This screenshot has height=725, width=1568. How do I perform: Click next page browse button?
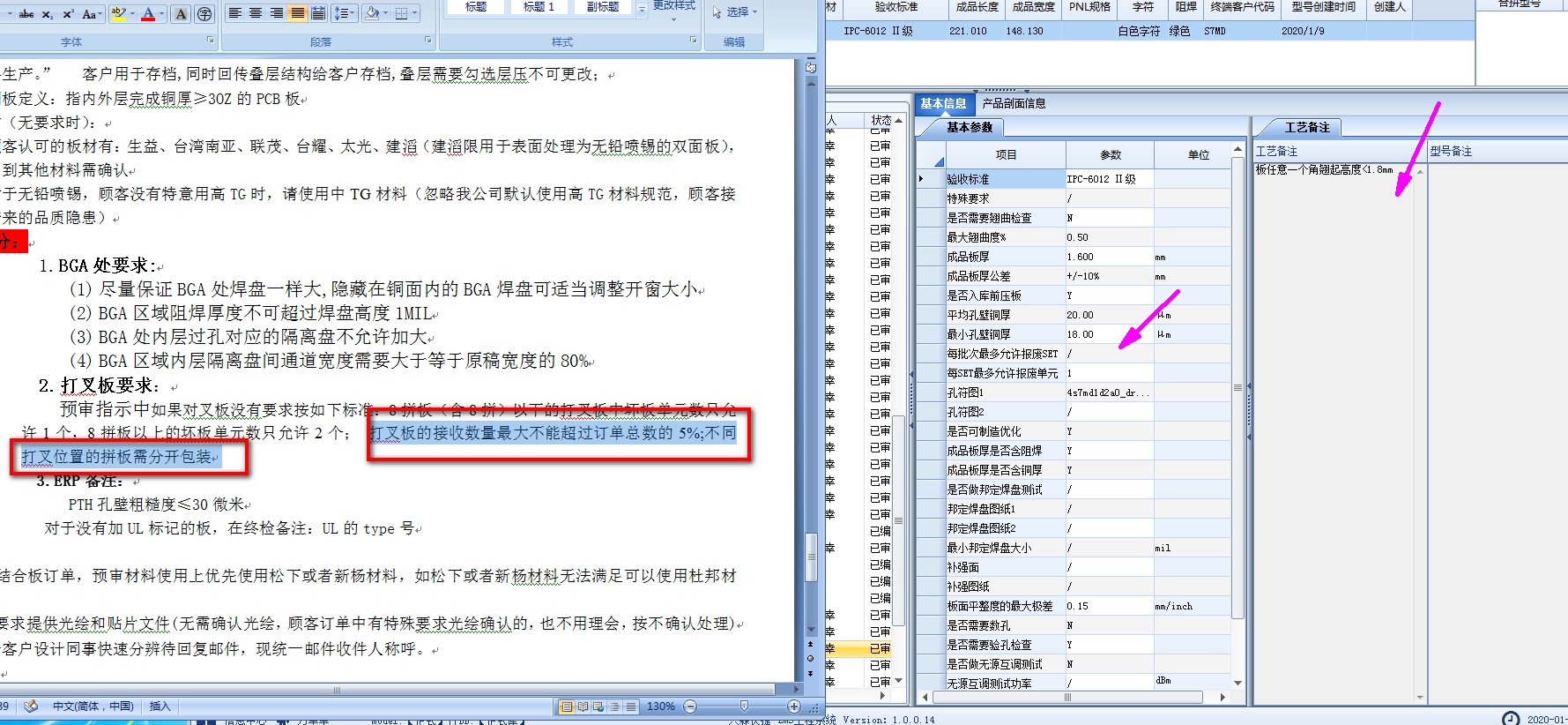pyautogui.click(x=811, y=674)
